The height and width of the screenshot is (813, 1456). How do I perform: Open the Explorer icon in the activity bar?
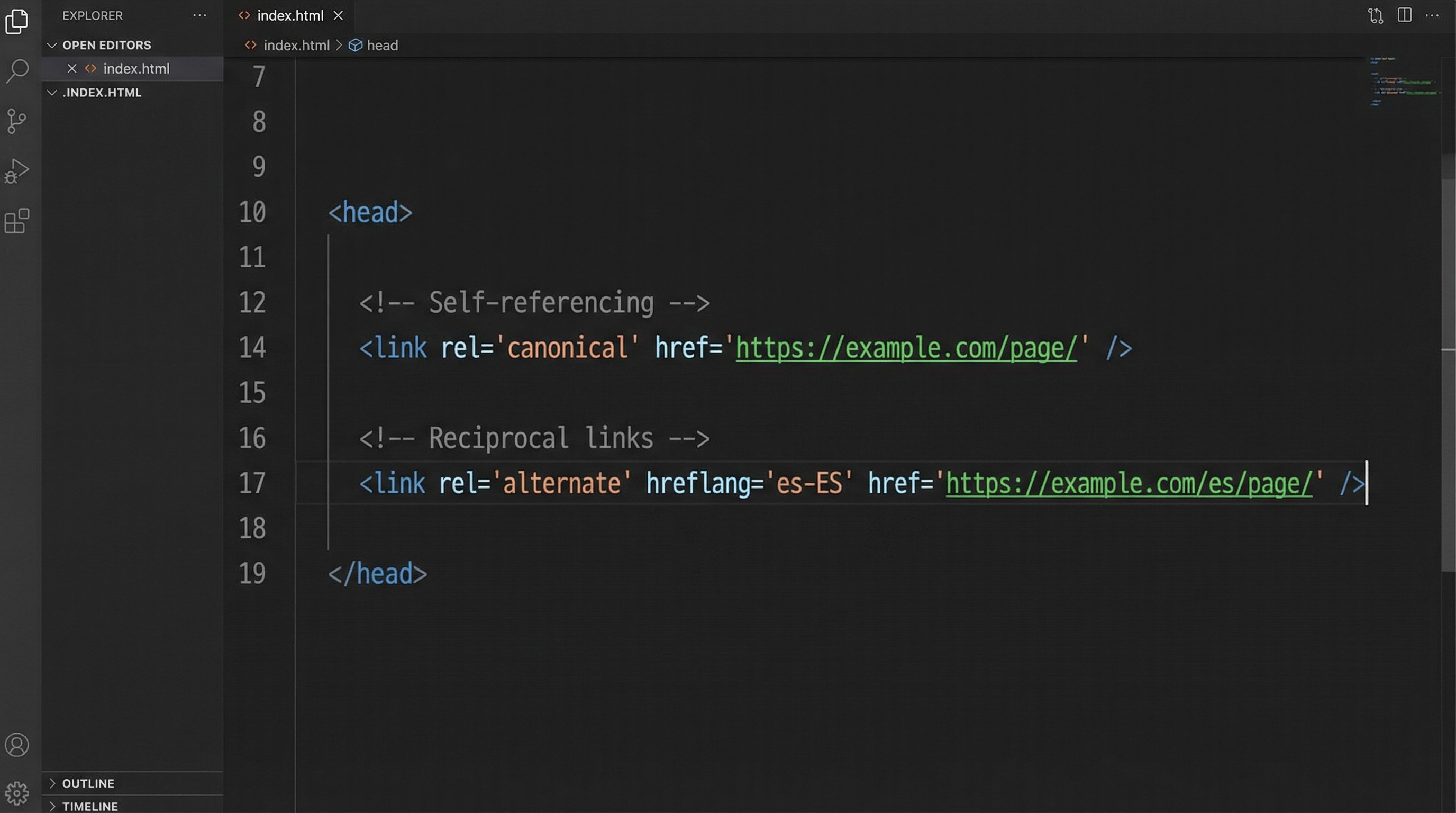[x=17, y=22]
